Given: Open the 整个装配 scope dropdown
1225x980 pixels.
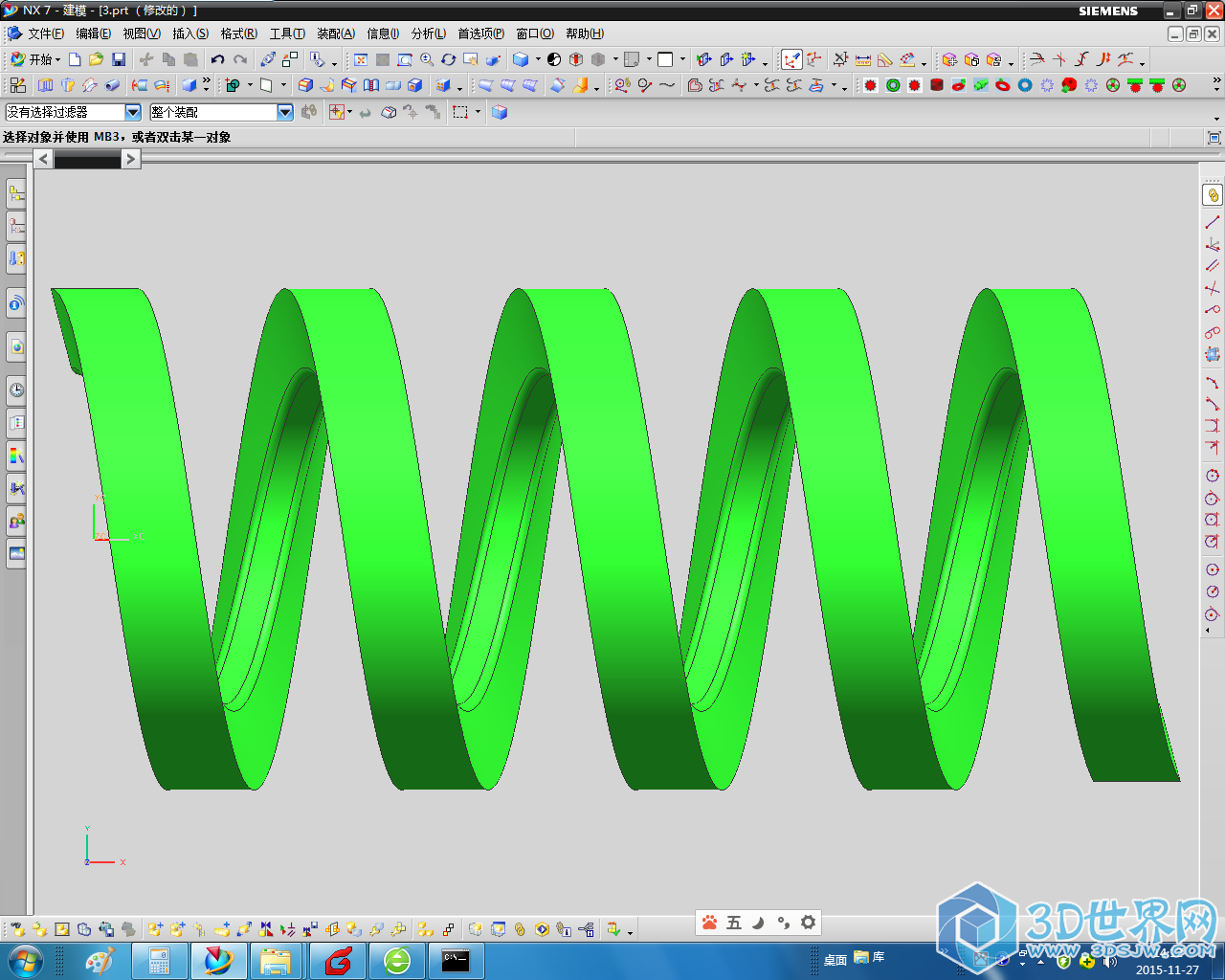Looking at the screenshot, I should 285,112.
